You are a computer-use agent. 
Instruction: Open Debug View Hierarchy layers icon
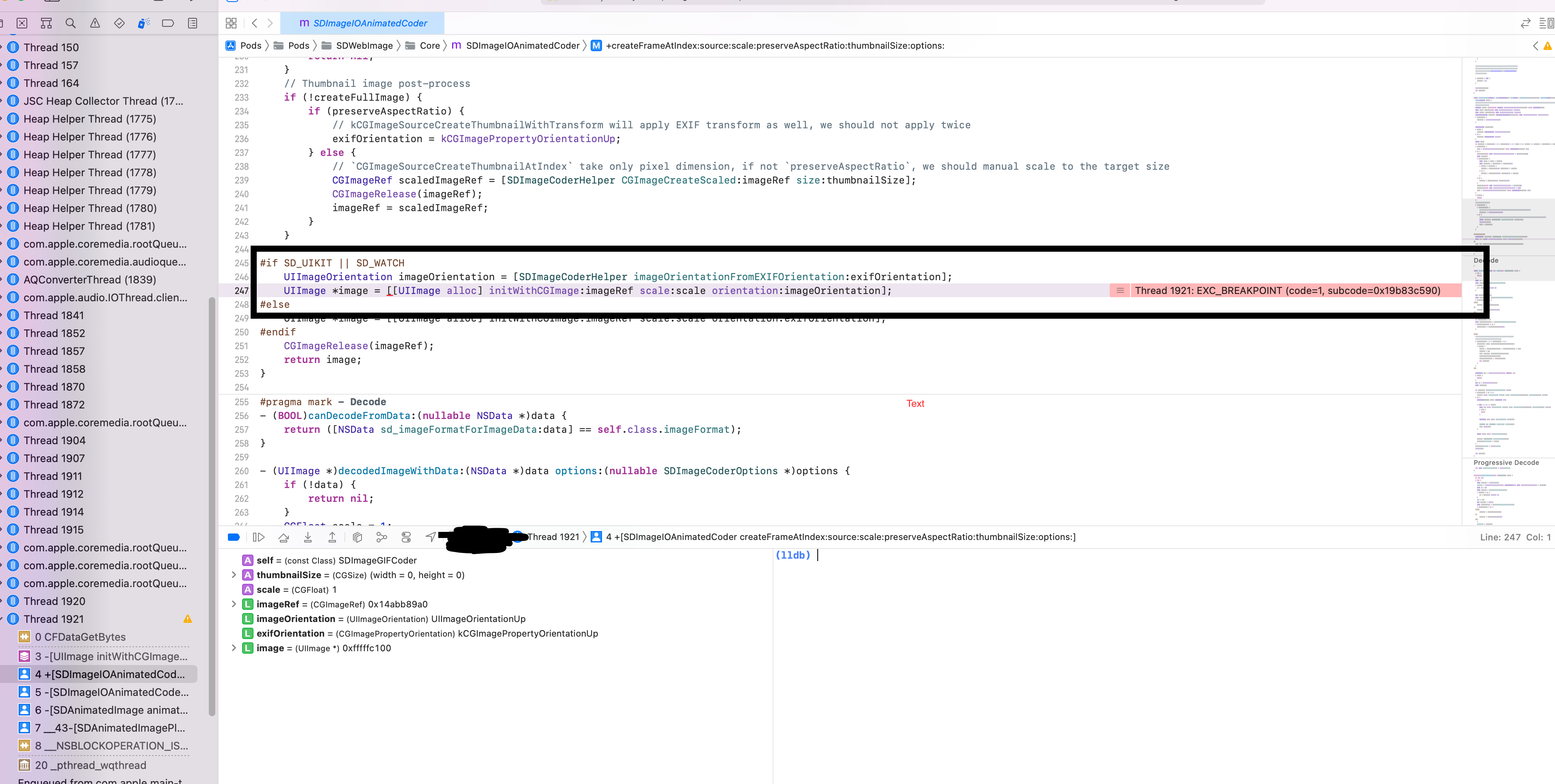357,537
